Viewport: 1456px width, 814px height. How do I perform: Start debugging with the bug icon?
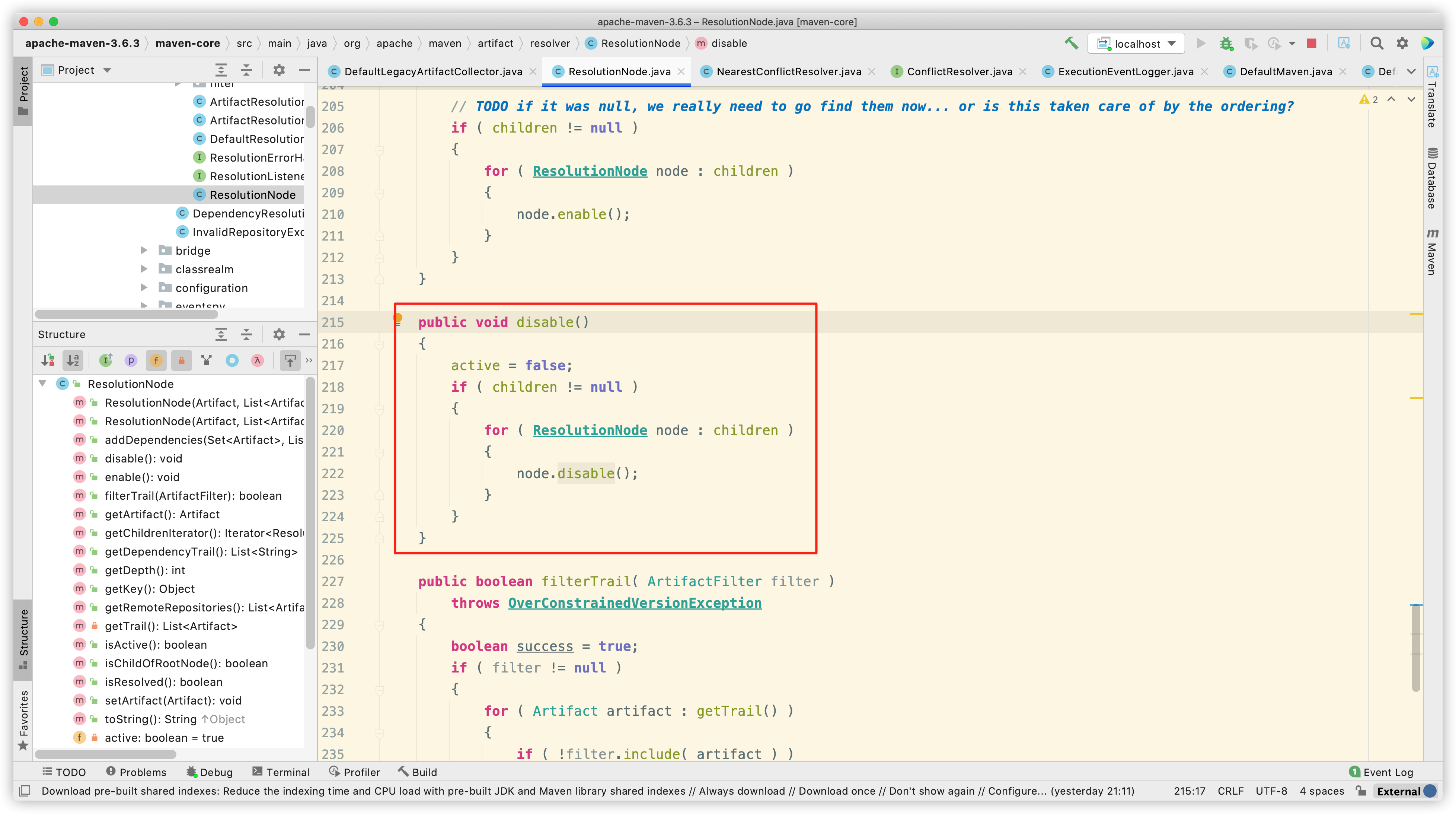coord(1226,44)
